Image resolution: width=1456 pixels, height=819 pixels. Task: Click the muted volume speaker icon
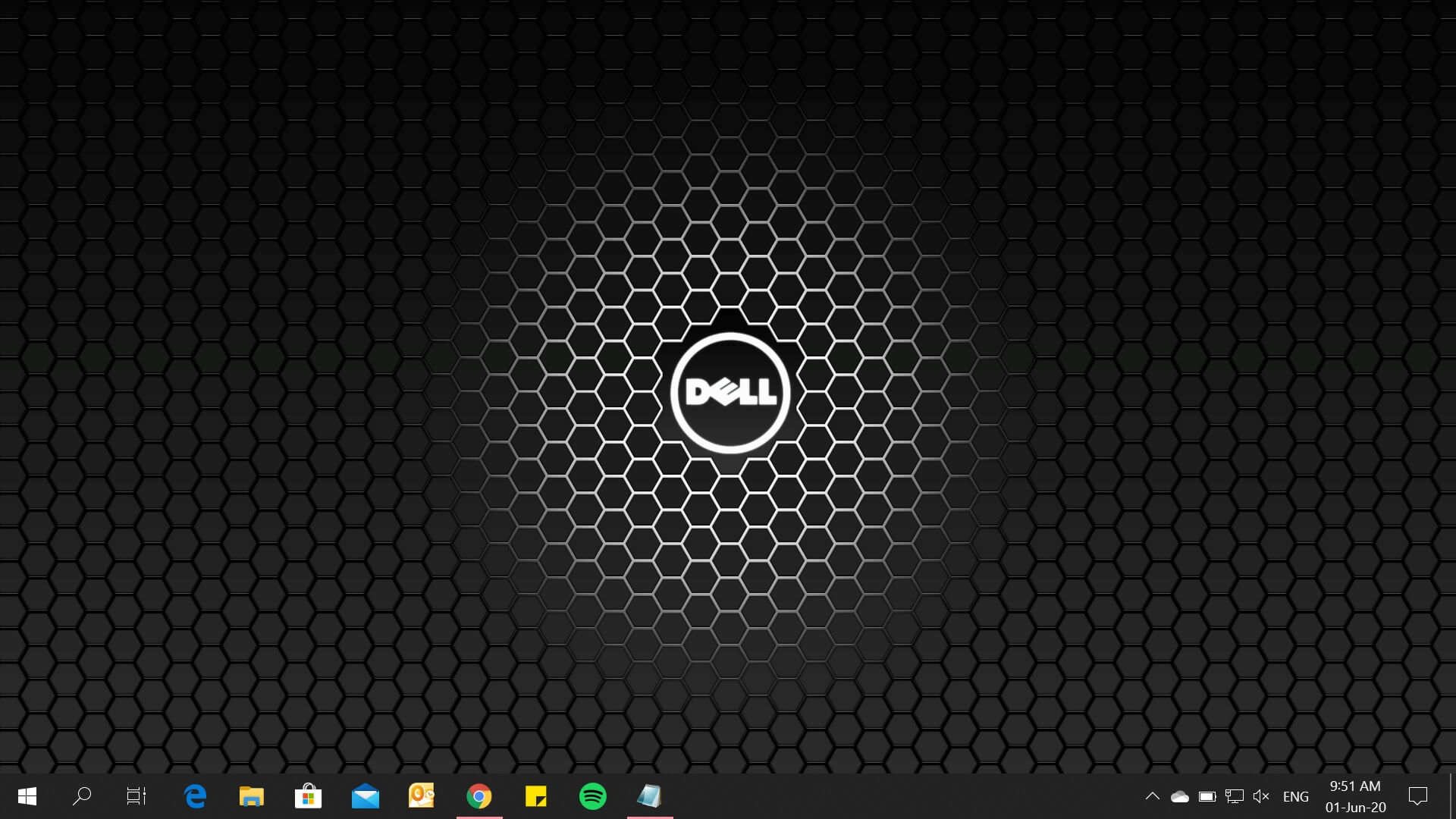1261,796
